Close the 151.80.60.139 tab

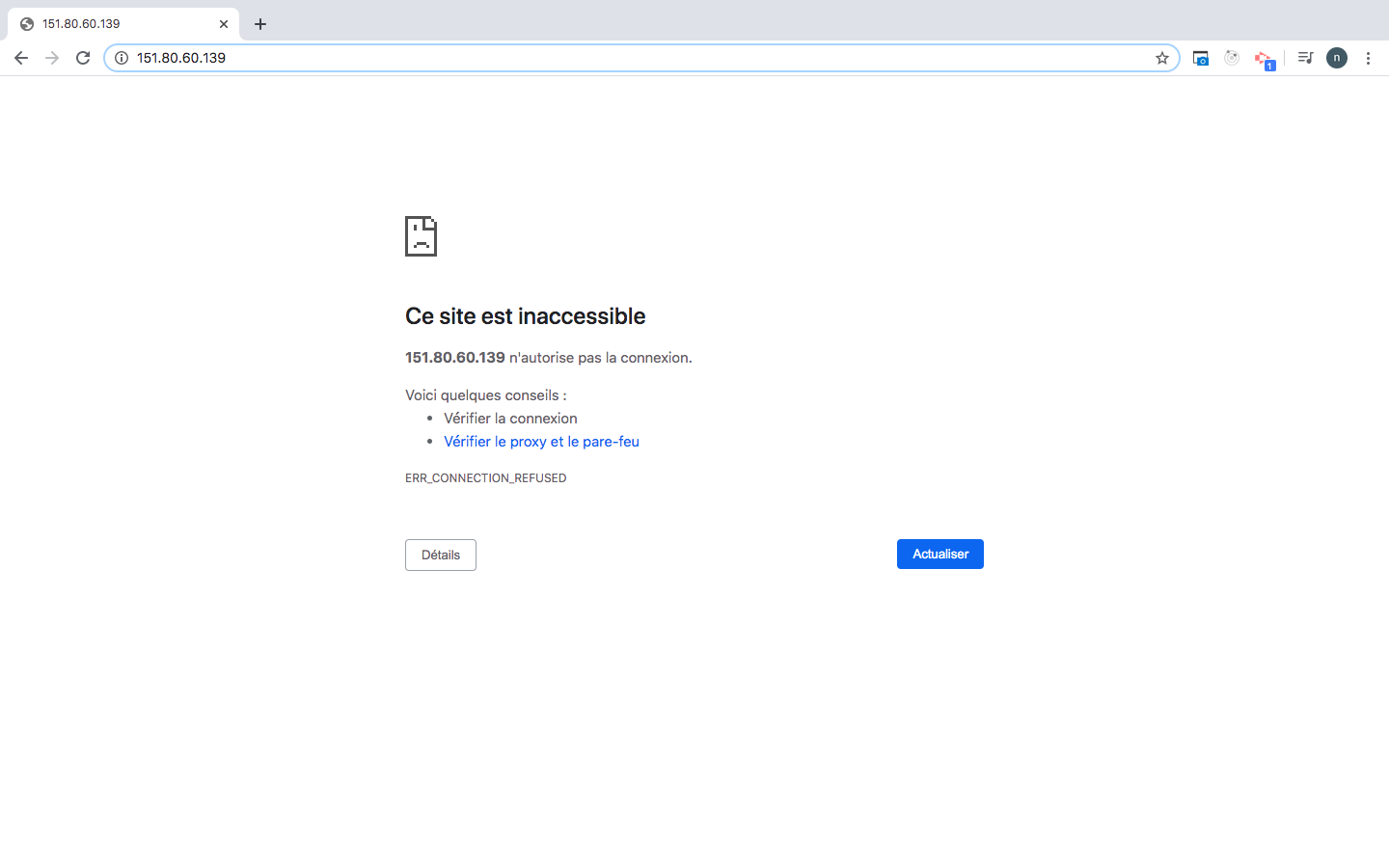pos(224,24)
